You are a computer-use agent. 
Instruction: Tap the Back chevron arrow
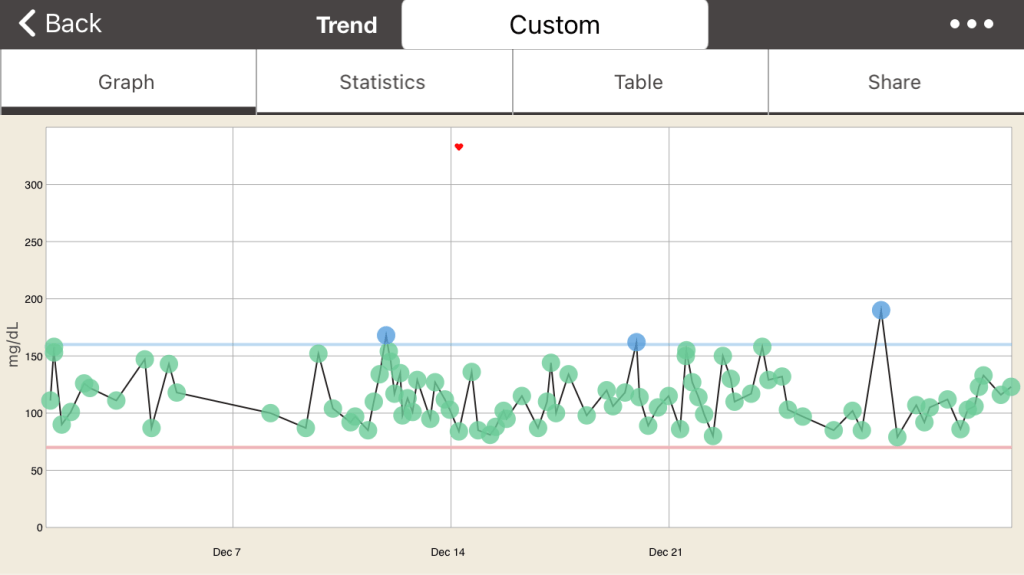click(x=28, y=23)
